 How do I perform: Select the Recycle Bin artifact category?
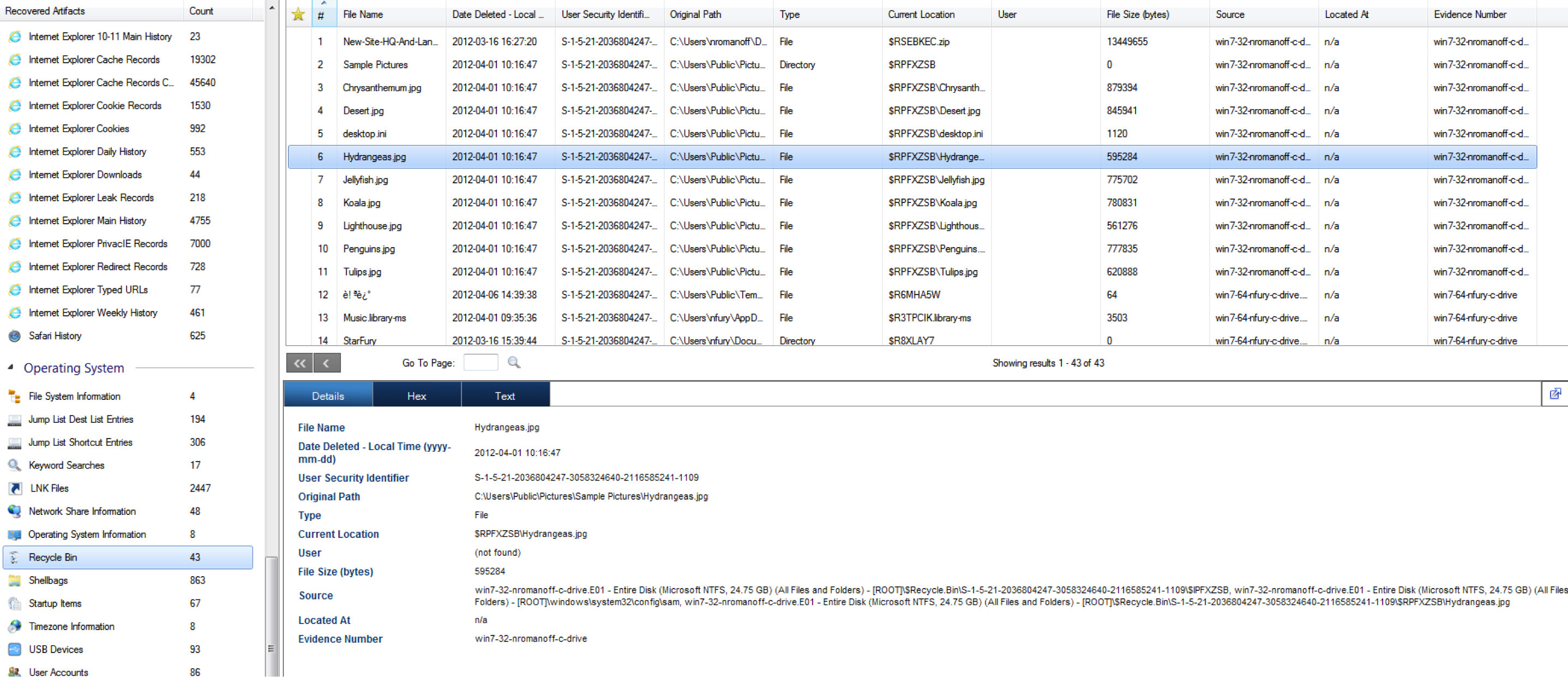(53, 557)
